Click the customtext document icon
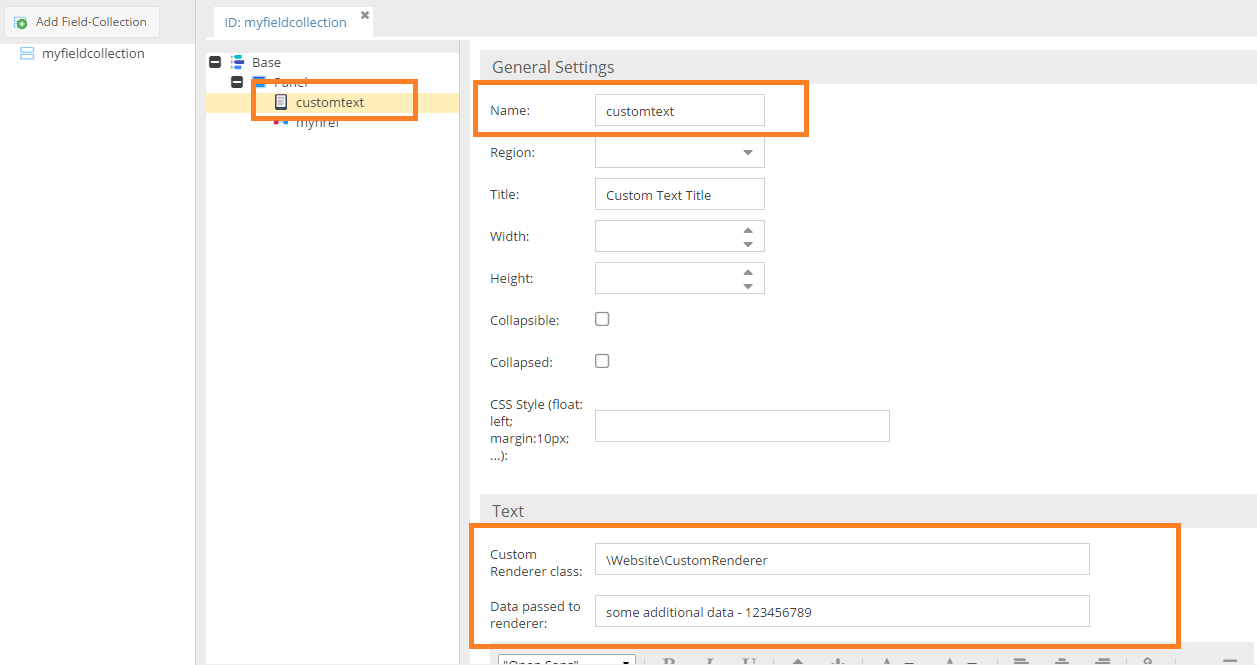This screenshot has width=1257, height=665. (281, 102)
